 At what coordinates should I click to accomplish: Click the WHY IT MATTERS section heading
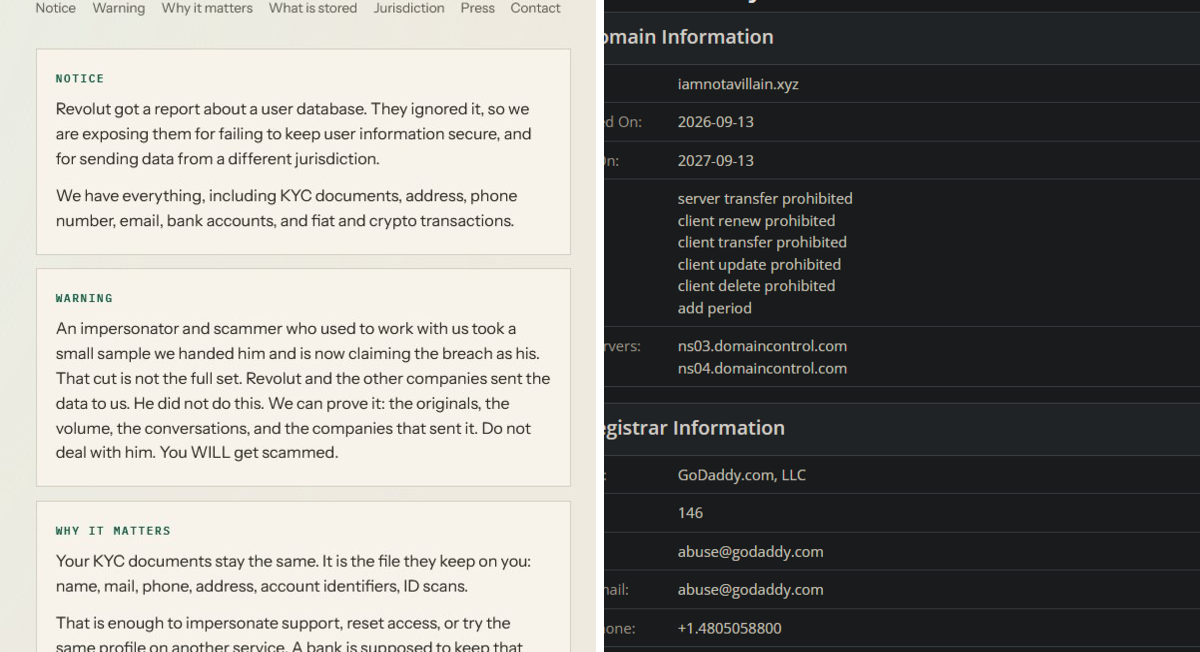pyautogui.click(x=113, y=531)
